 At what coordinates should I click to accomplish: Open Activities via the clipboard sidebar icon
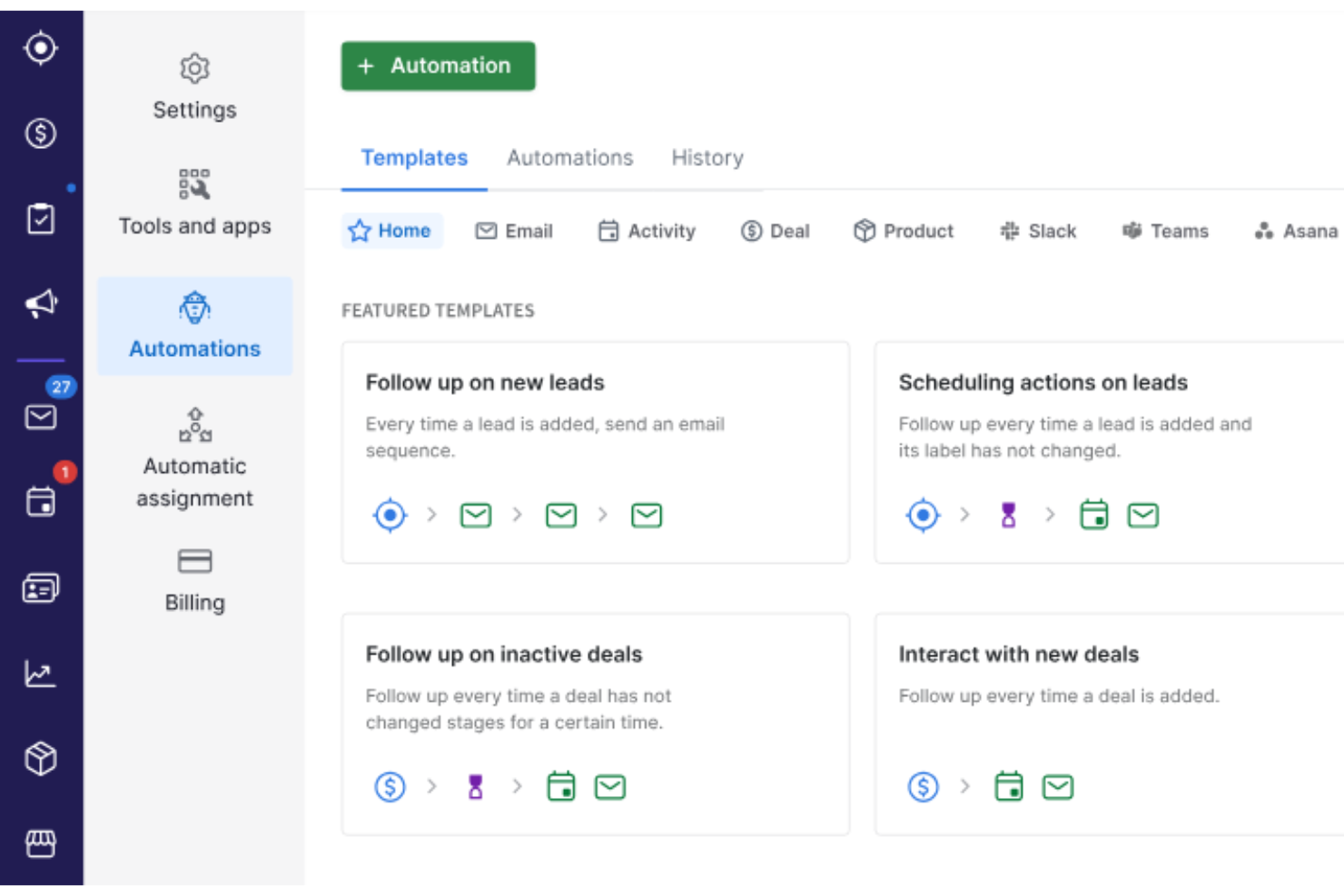(41, 218)
